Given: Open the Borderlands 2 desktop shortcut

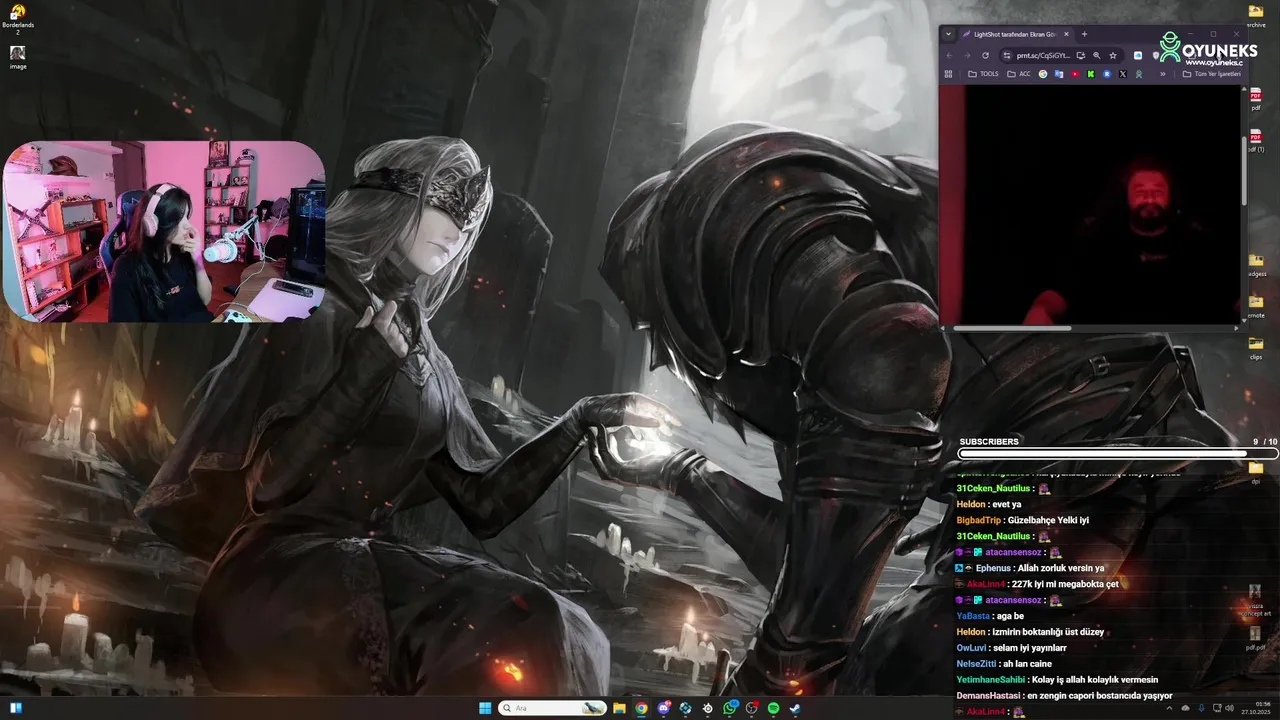Looking at the screenshot, I should pyautogui.click(x=17, y=18).
